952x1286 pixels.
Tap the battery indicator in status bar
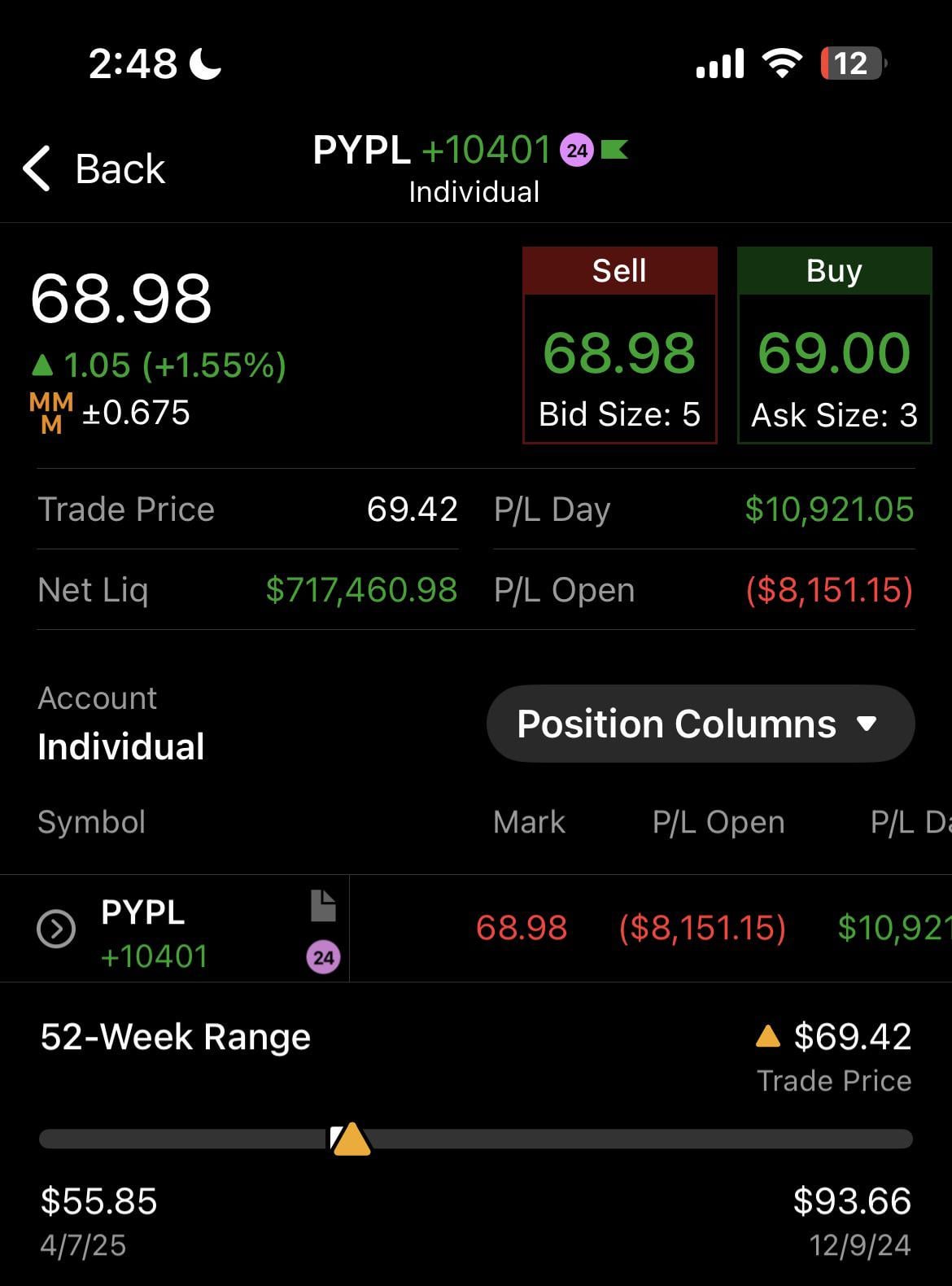[x=852, y=63]
